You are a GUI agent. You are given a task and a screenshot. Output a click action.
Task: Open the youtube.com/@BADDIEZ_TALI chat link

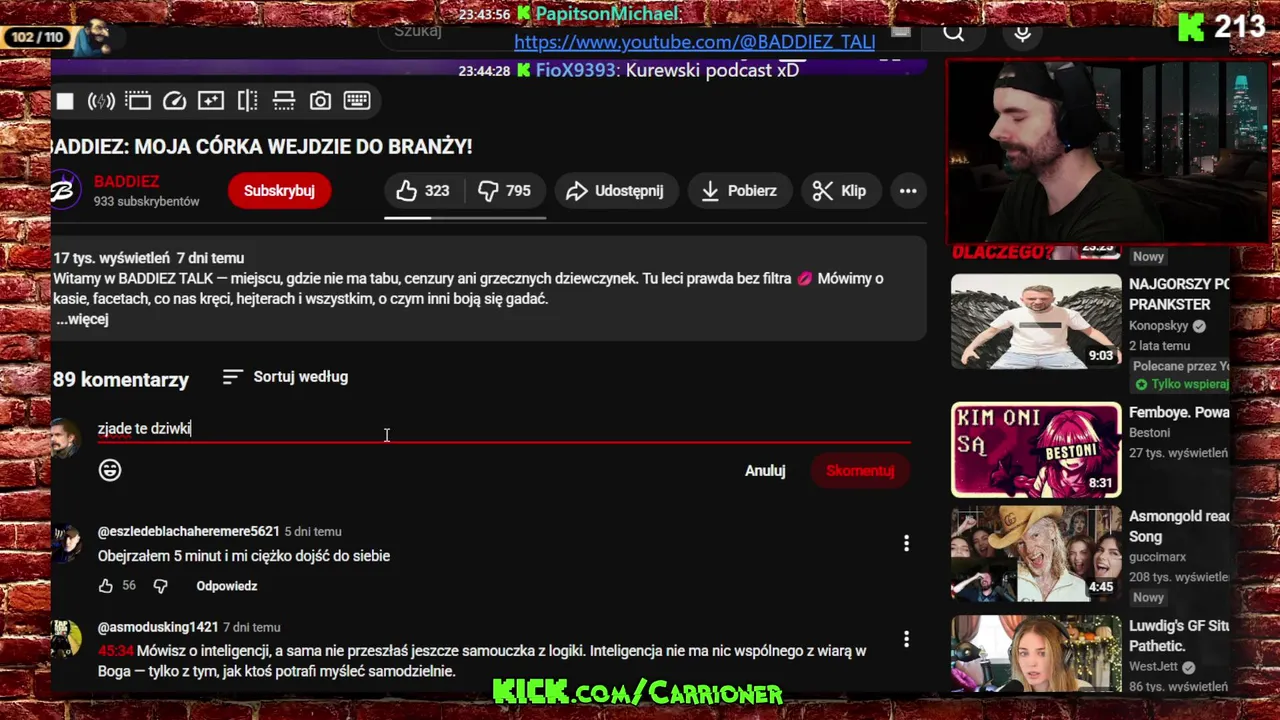(694, 42)
